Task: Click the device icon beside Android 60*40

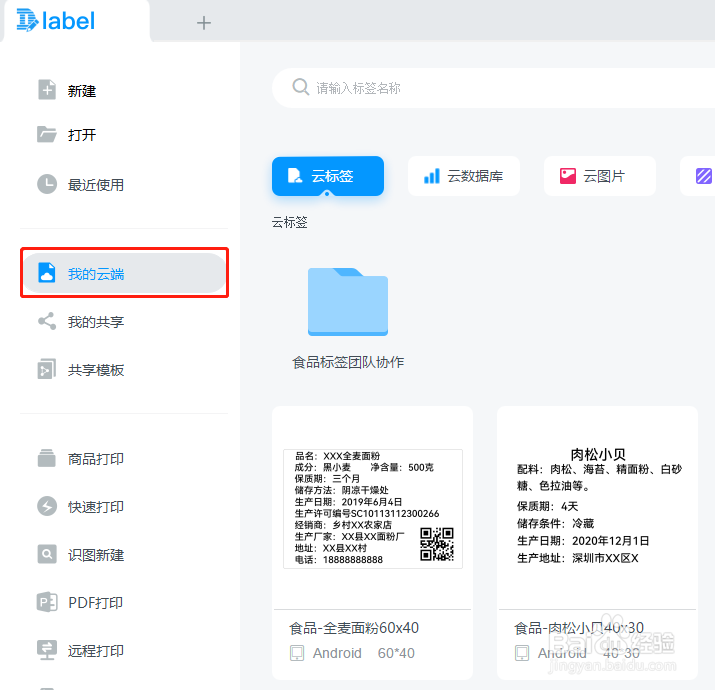Action: coord(297,653)
